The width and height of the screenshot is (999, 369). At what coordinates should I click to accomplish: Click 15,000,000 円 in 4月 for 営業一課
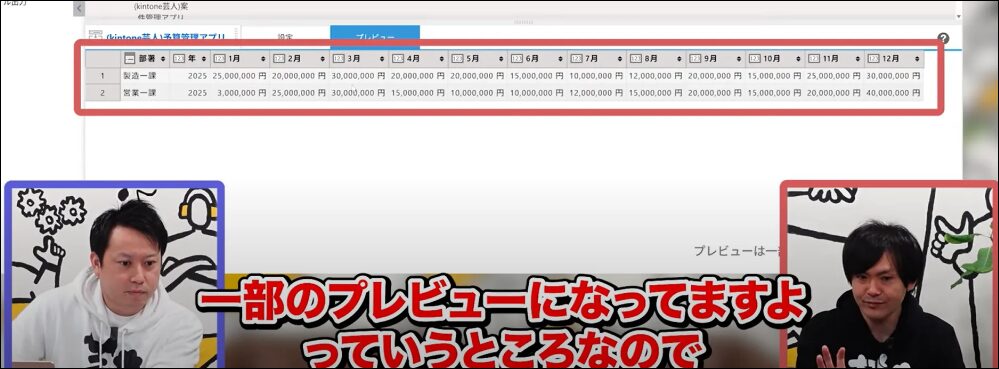[418, 92]
